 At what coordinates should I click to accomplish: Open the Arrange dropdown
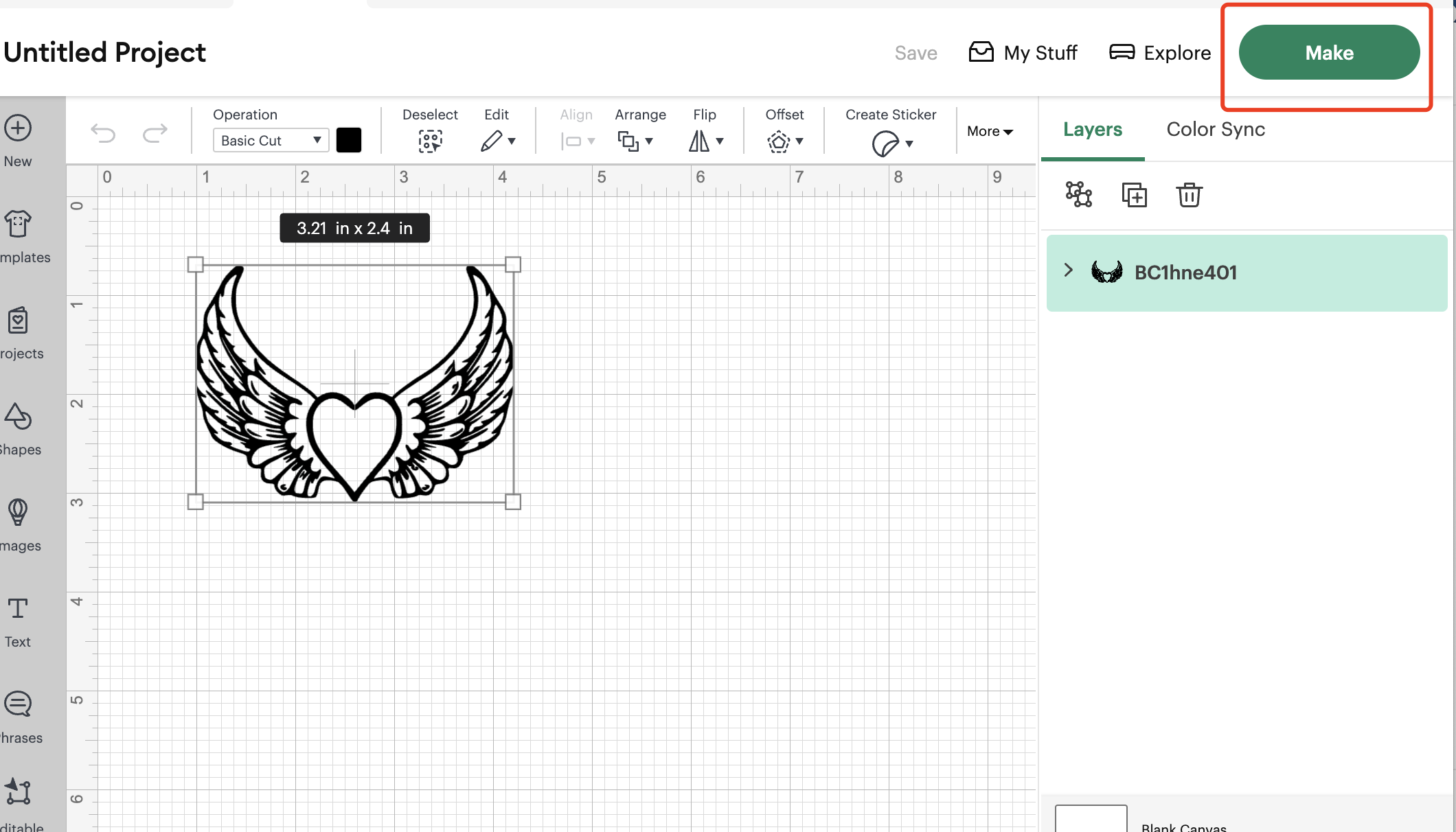coord(635,141)
